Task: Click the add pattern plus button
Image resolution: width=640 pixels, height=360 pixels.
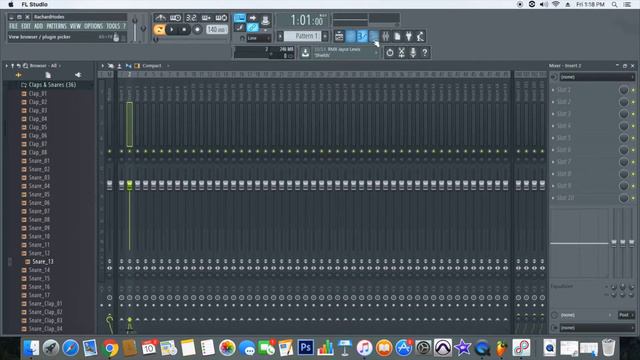Action: [325, 36]
